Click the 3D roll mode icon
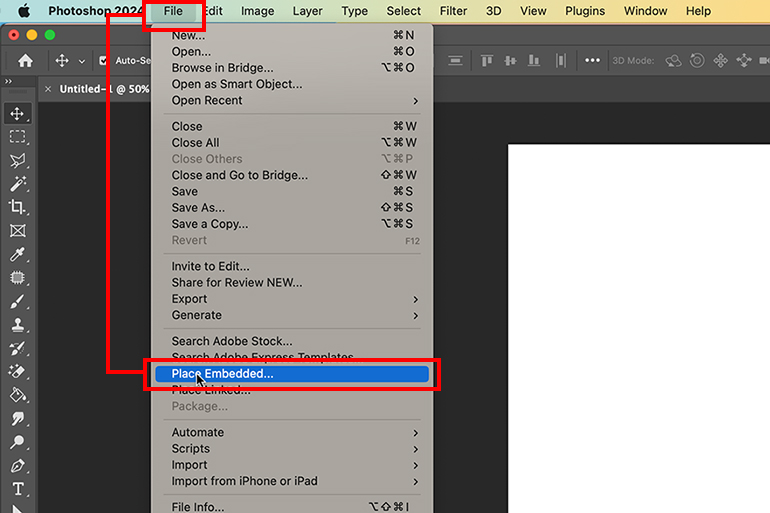Viewport: 770px width, 513px height. pos(697,61)
